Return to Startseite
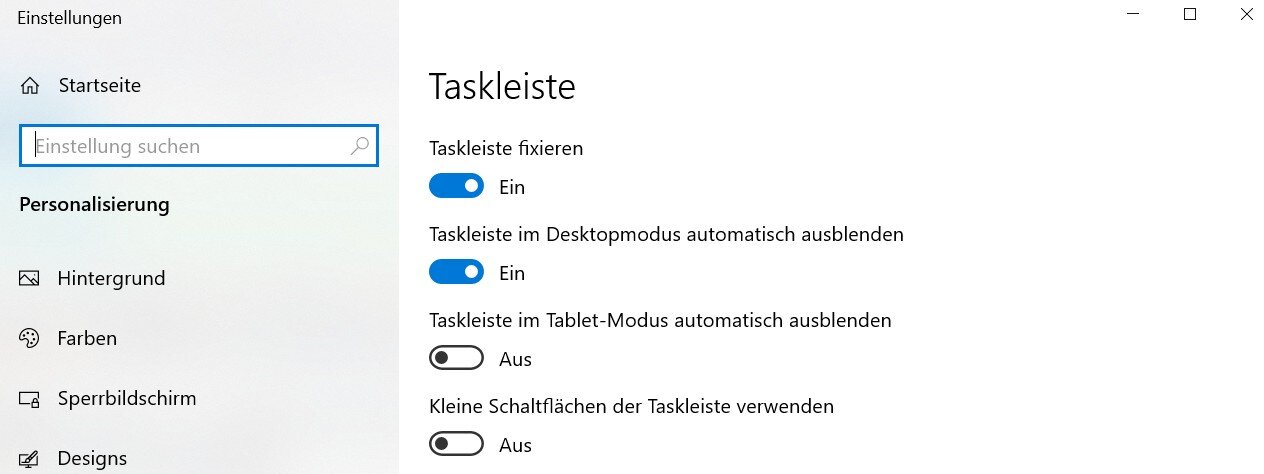 coord(99,86)
